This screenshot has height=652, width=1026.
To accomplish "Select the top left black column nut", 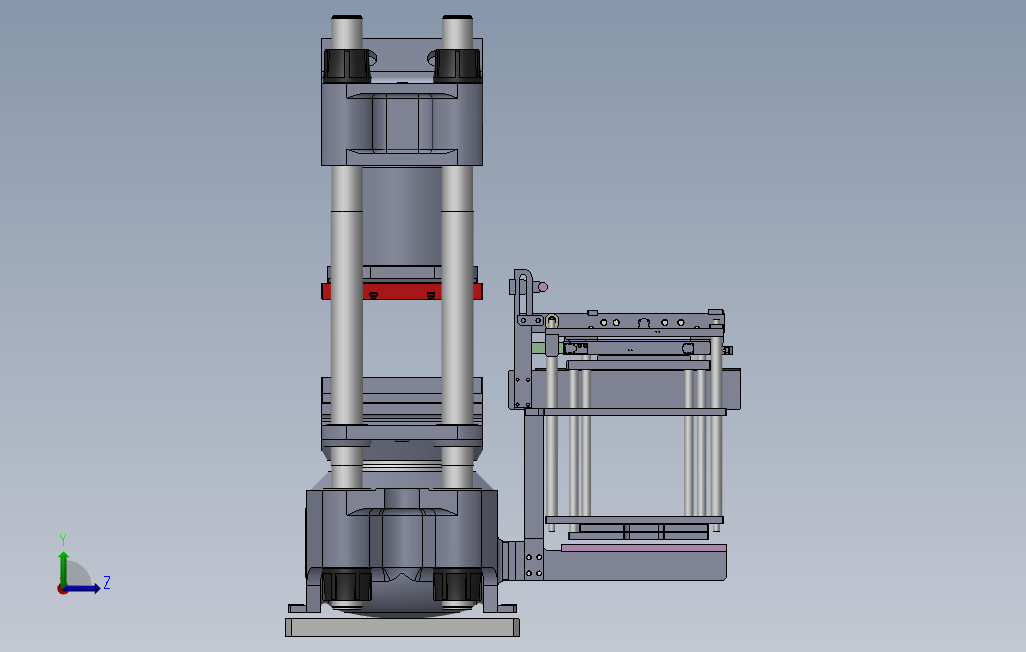I will tap(347, 65).
